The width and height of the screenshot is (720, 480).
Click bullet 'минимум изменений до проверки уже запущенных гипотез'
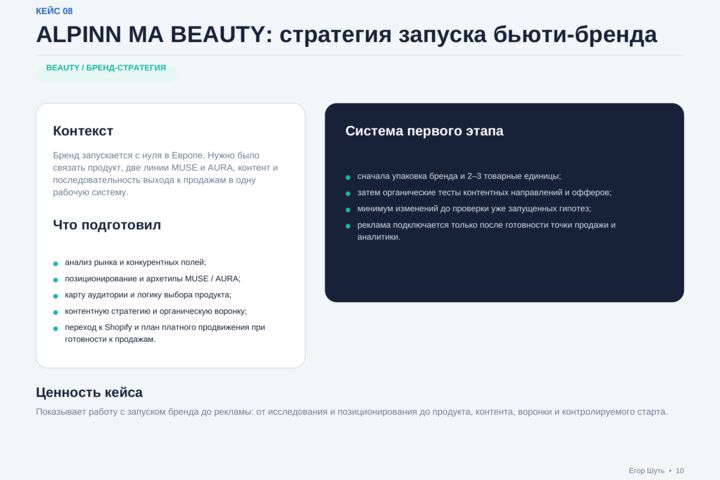474,209
